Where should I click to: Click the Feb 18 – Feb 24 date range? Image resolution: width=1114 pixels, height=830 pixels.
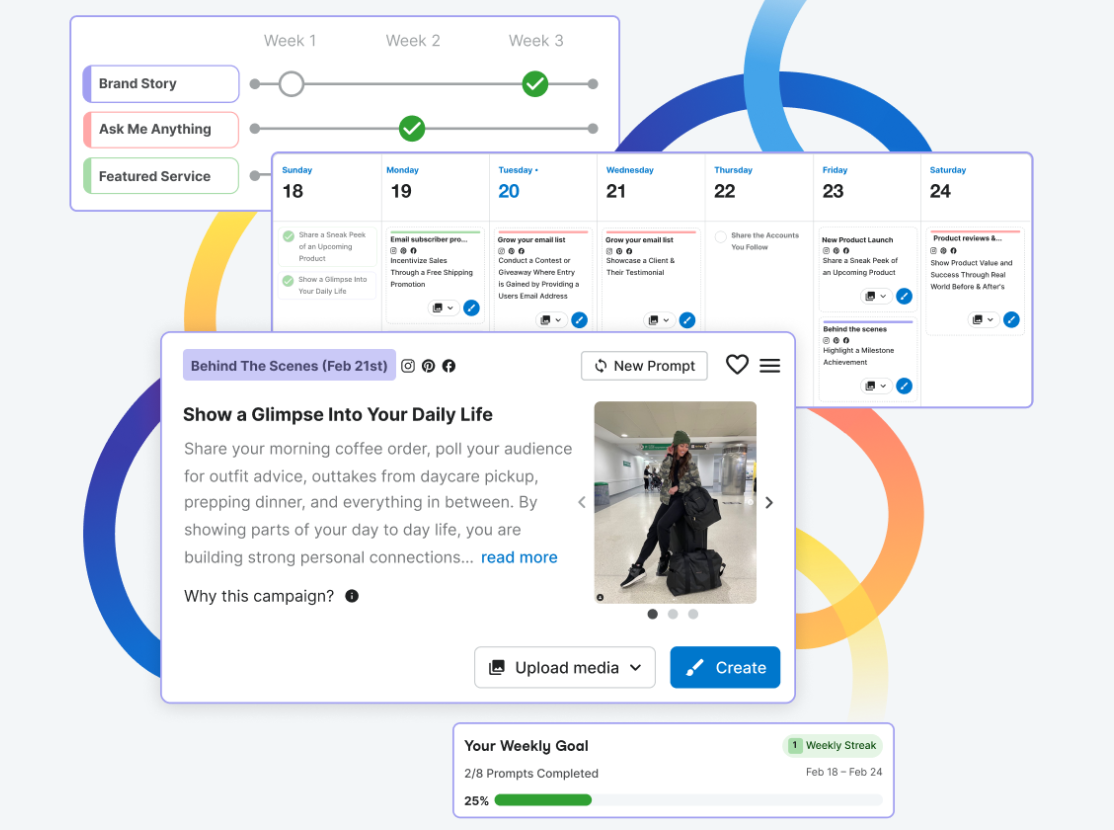(x=844, y=772)
